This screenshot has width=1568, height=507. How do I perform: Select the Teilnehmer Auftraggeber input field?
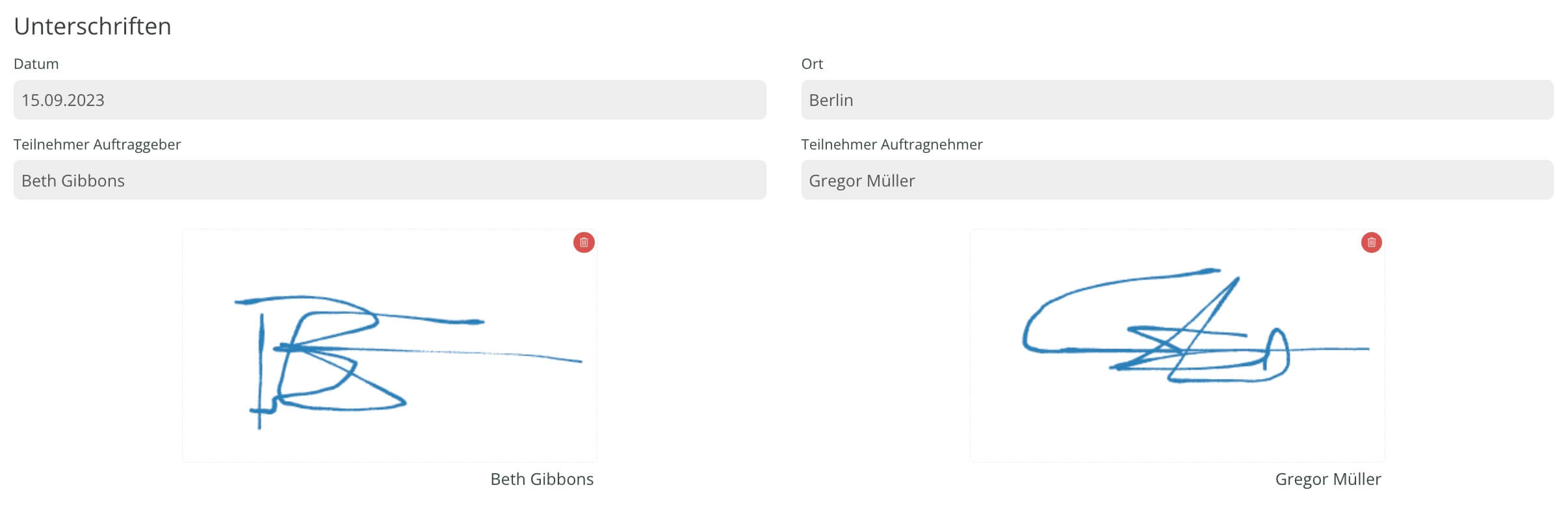[389, 180]
